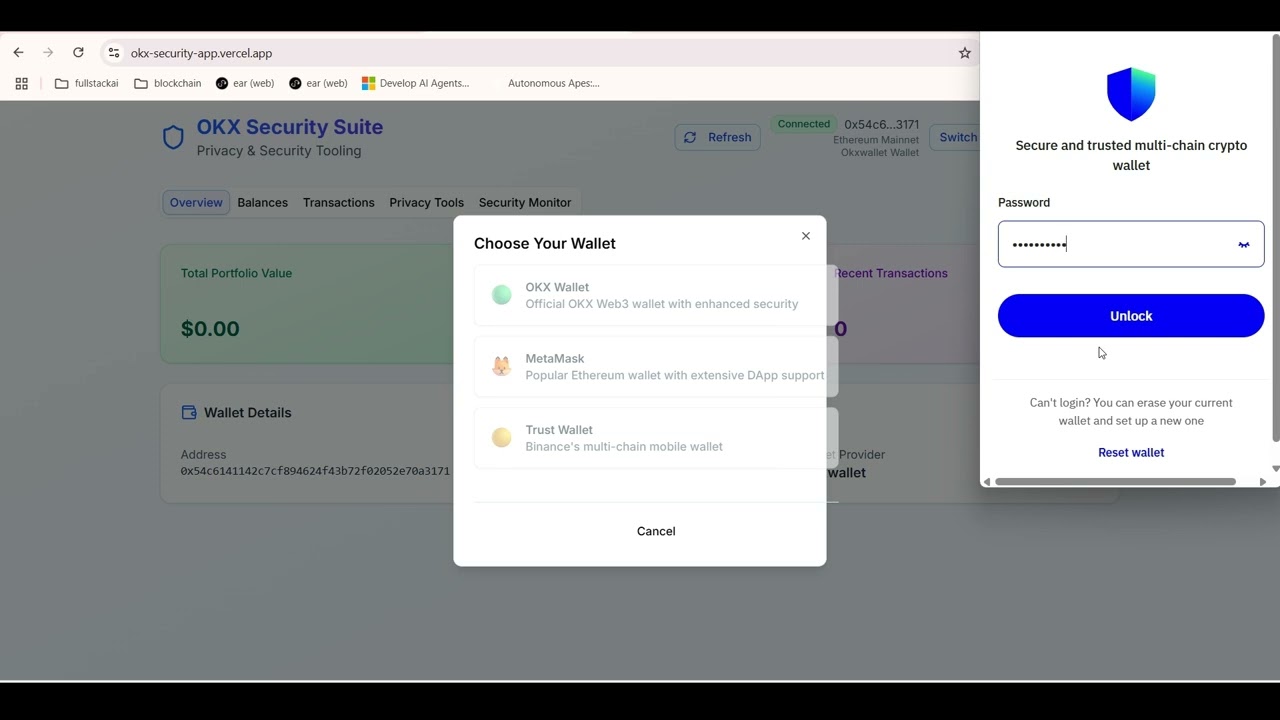1280x720 pixels.
Task: Click the Total Portfolio Value $0.00 amount
Action: tap(210, 329)
